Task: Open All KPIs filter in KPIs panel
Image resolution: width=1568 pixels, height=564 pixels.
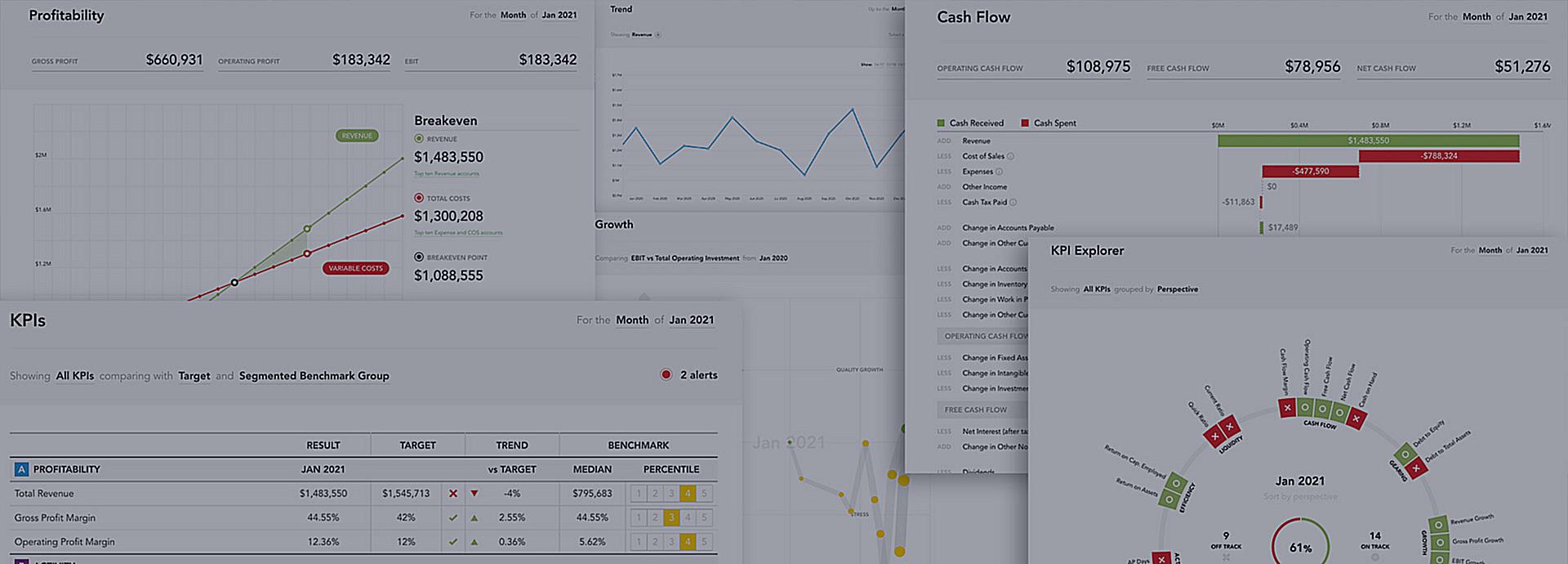Action: coord(74,376)
